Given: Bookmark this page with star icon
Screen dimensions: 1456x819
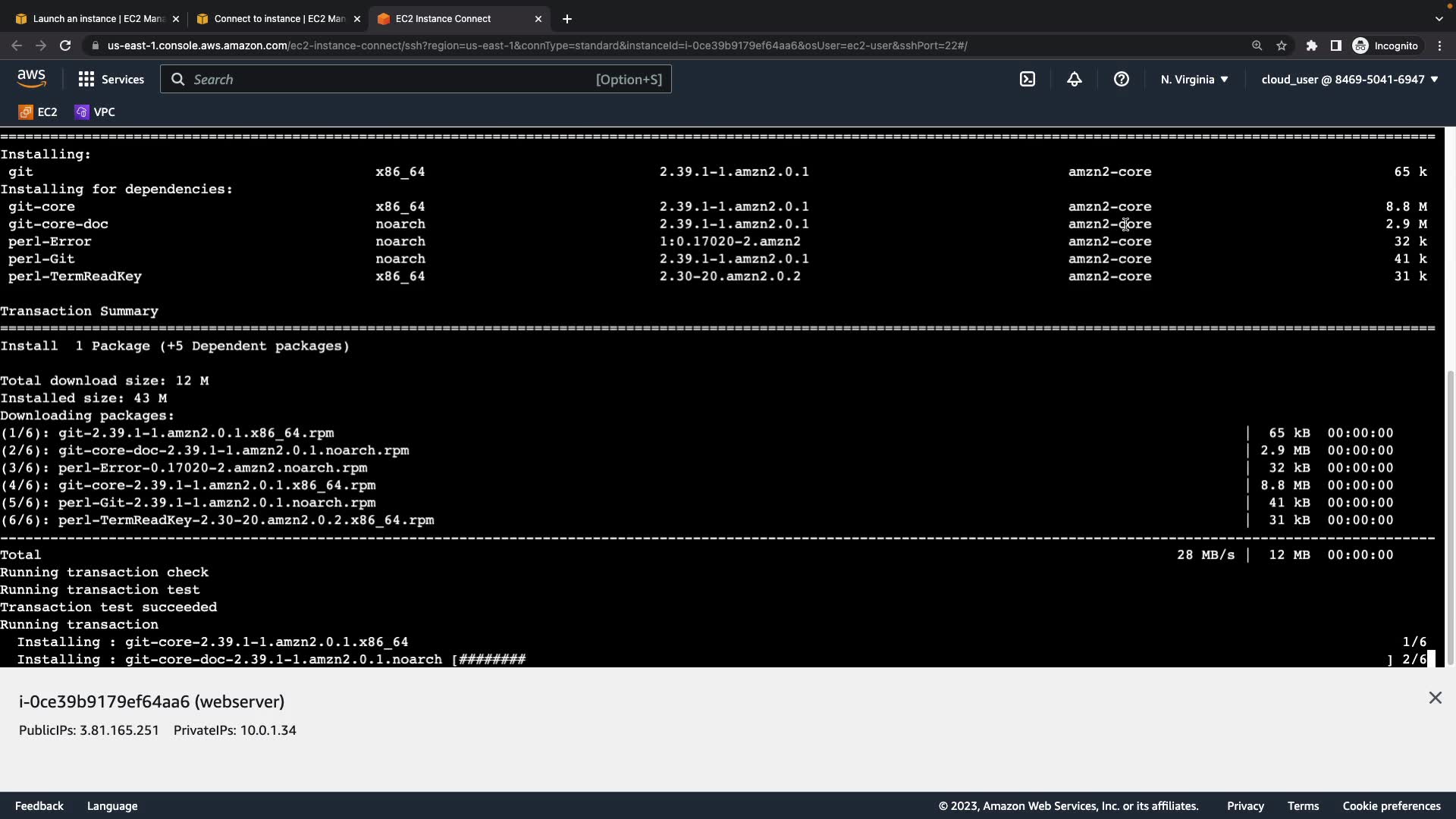Looking at the screenshot, I should pyautogui.click(x=1282, y=45).
